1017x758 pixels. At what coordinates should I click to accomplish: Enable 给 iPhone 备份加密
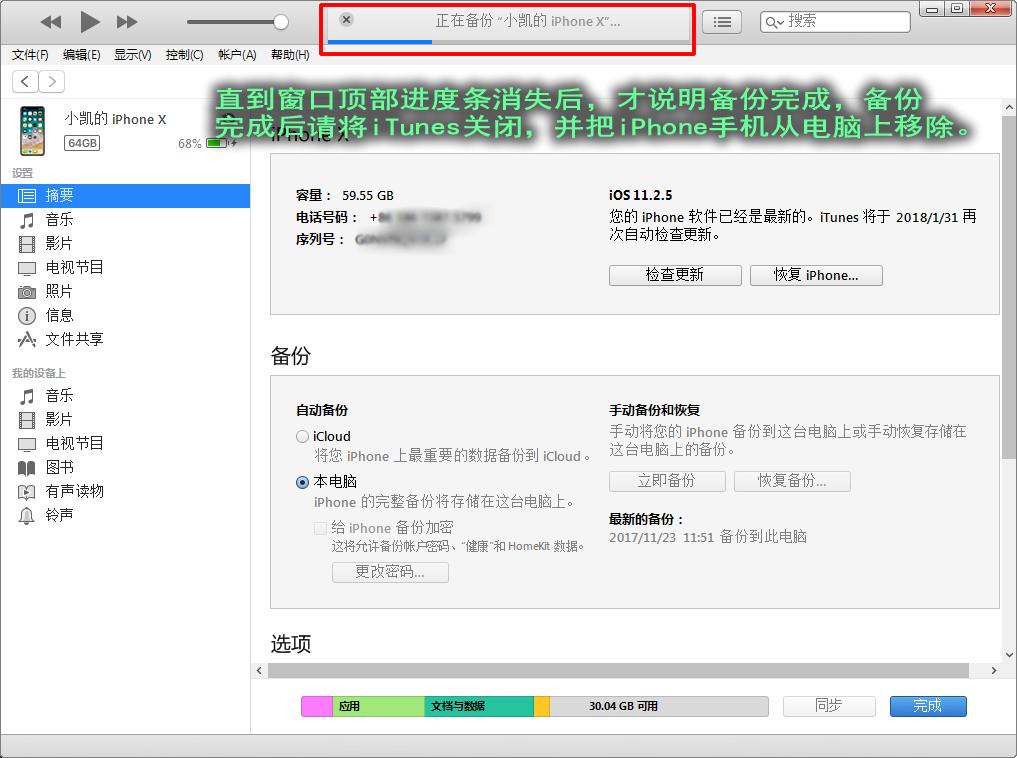pos(321,527)
